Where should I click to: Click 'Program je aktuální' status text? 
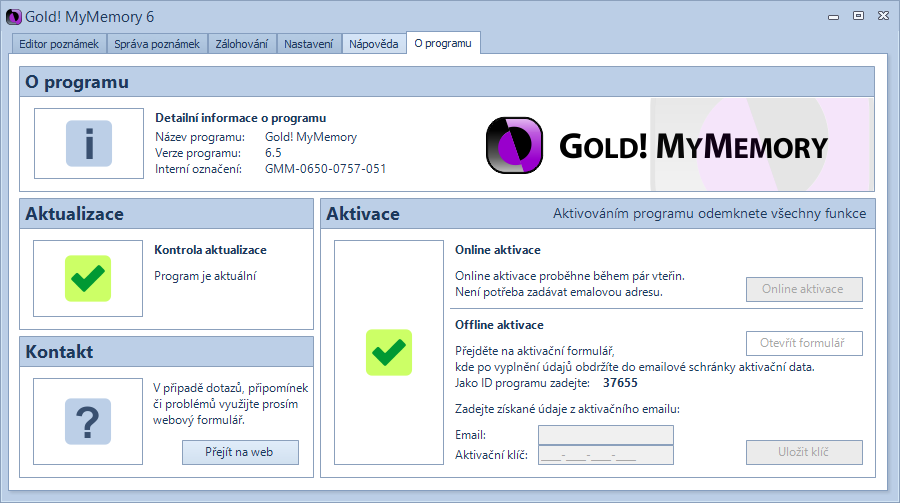pos(205,276)
